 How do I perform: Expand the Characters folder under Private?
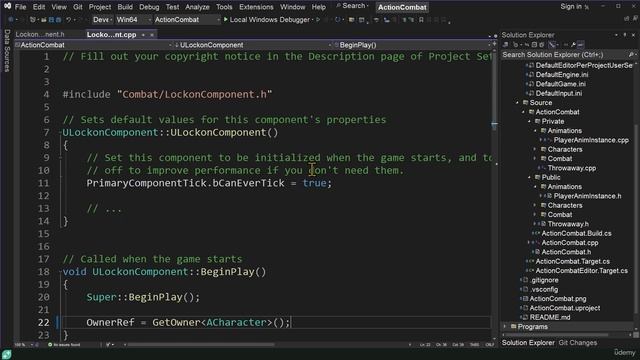535,149
